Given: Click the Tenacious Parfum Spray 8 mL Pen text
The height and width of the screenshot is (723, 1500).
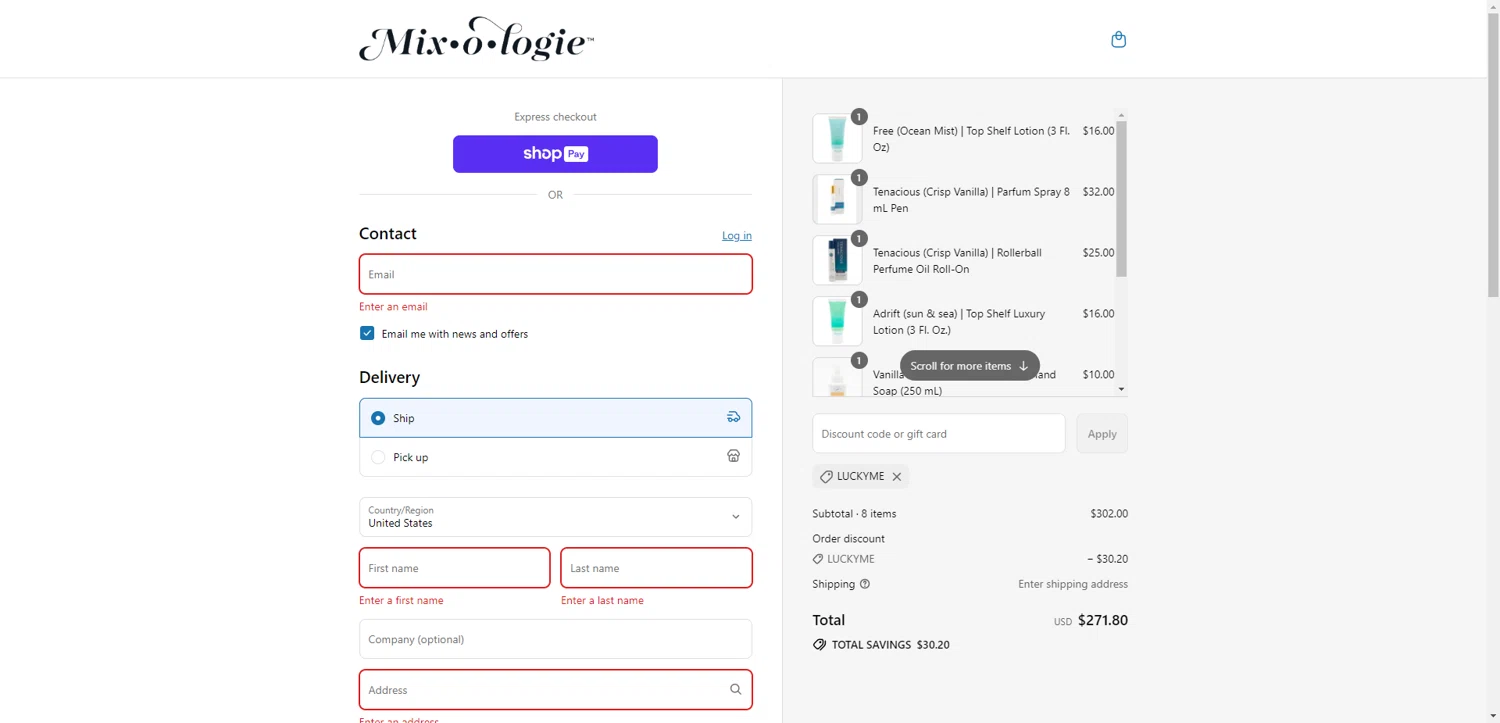Looking at the screenshot, I should pos(971,200).
